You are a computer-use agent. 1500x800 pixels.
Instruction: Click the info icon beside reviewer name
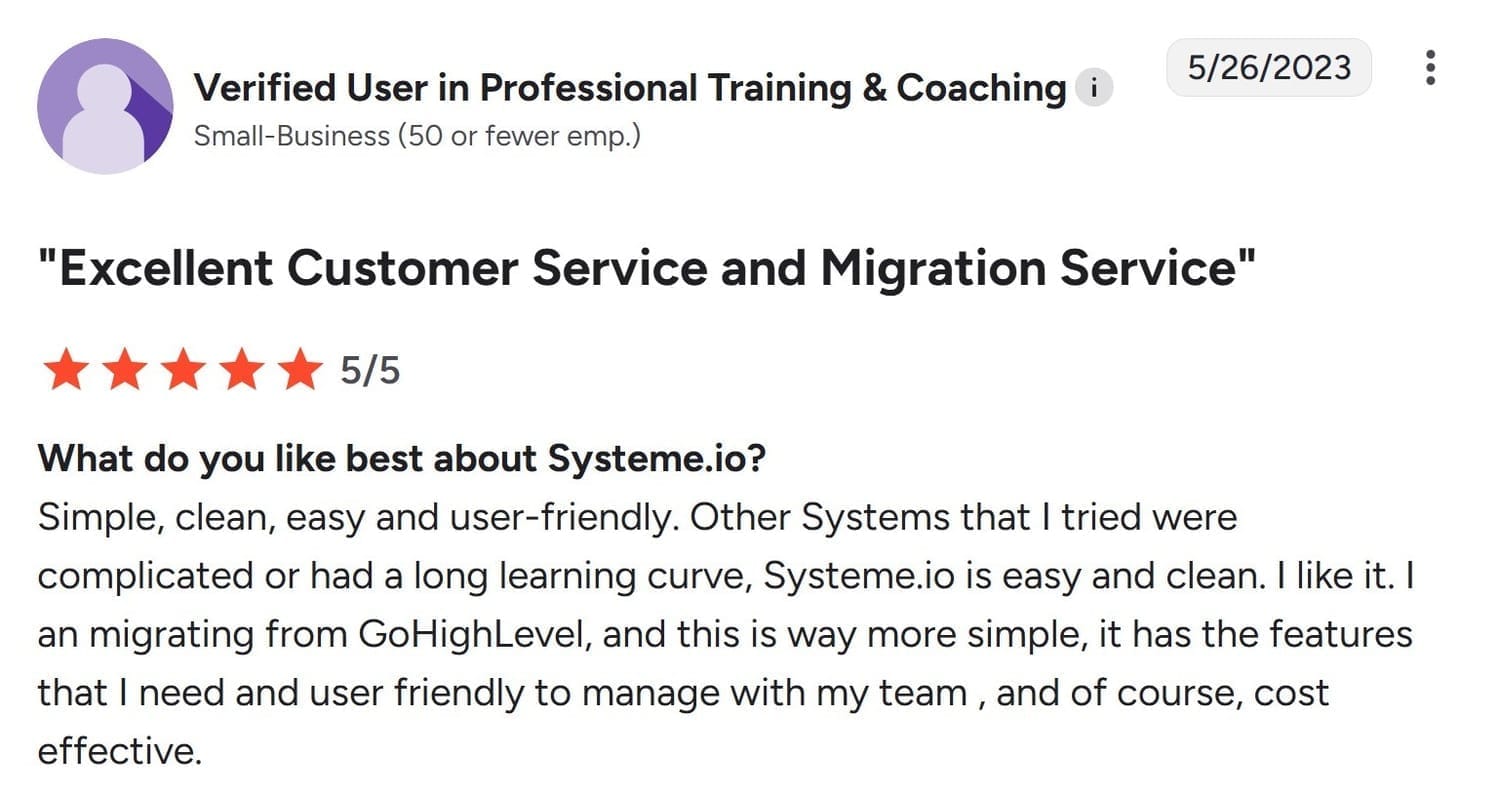pos(1094,88)
